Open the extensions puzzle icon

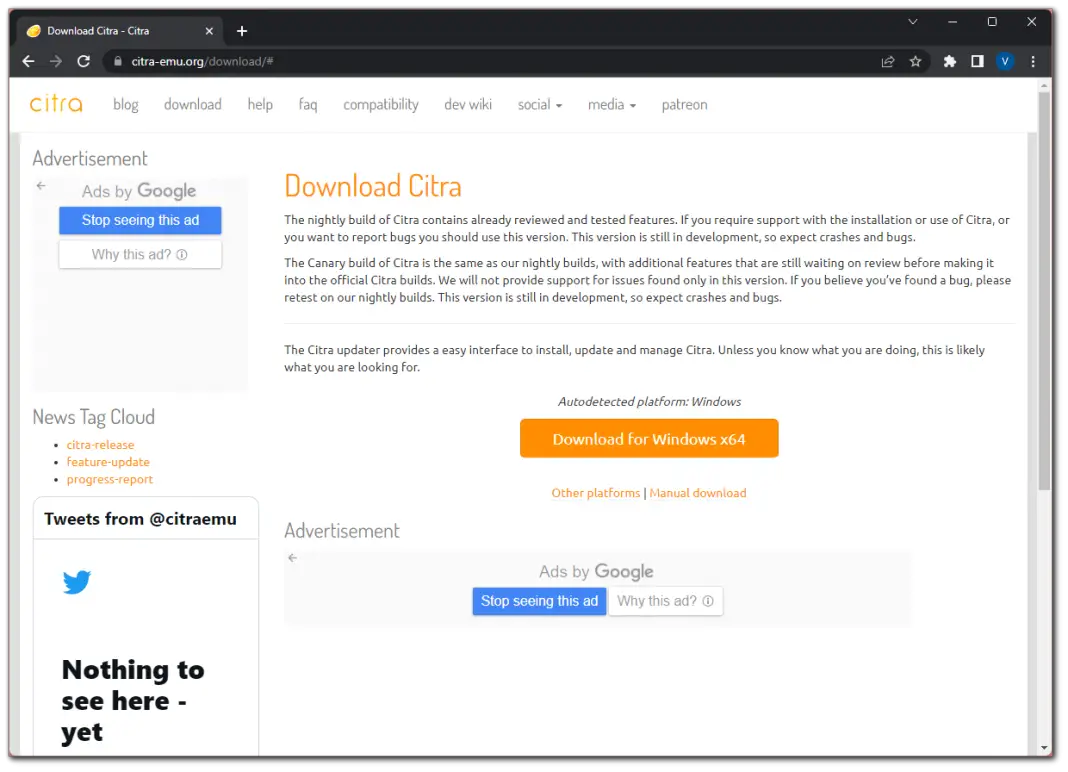point(949,62)
